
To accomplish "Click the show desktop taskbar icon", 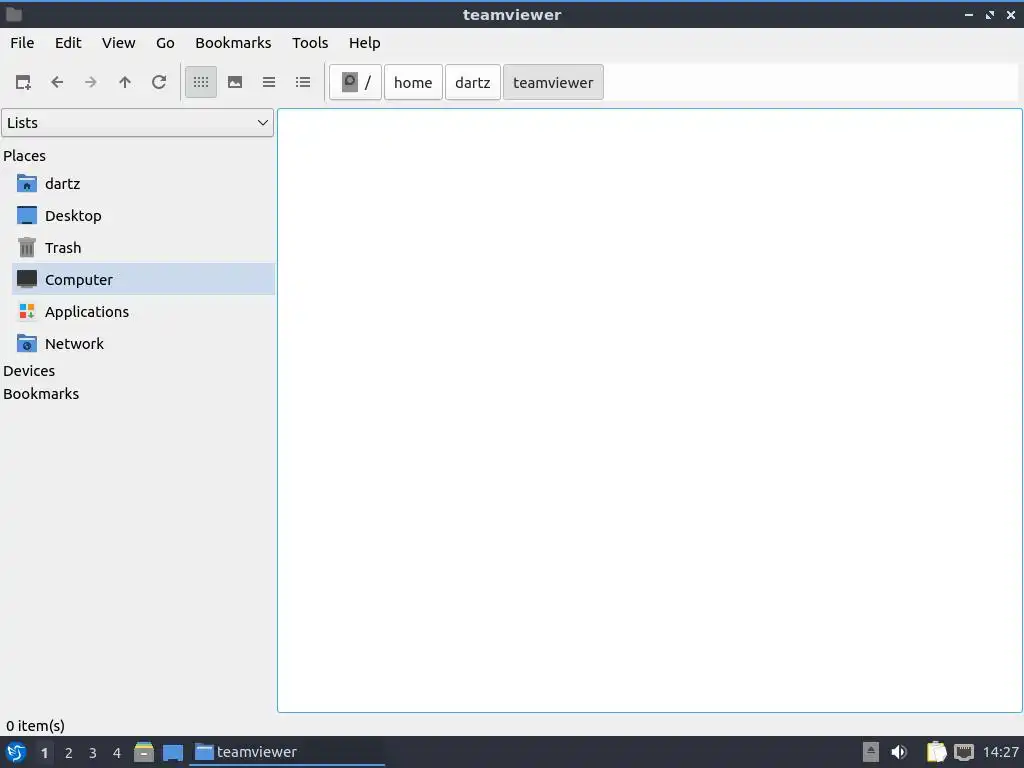I will [x=173, y=752].
